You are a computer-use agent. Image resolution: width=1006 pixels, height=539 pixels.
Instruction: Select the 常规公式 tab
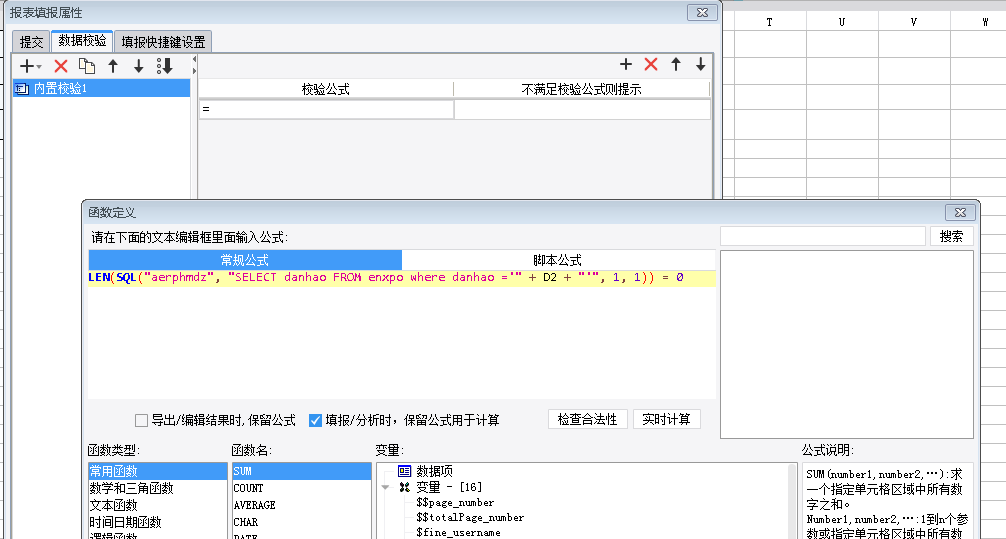(x=245, y=260)
